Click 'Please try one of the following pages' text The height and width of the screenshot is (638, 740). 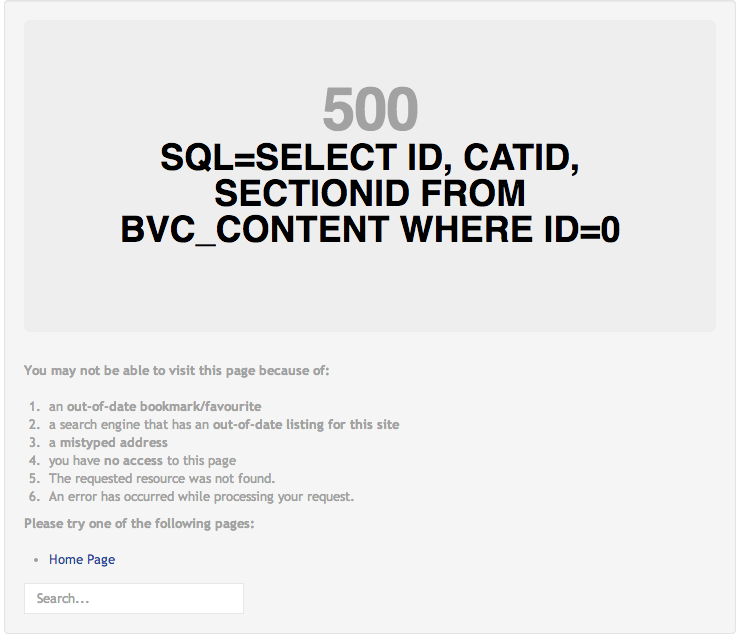139,523
